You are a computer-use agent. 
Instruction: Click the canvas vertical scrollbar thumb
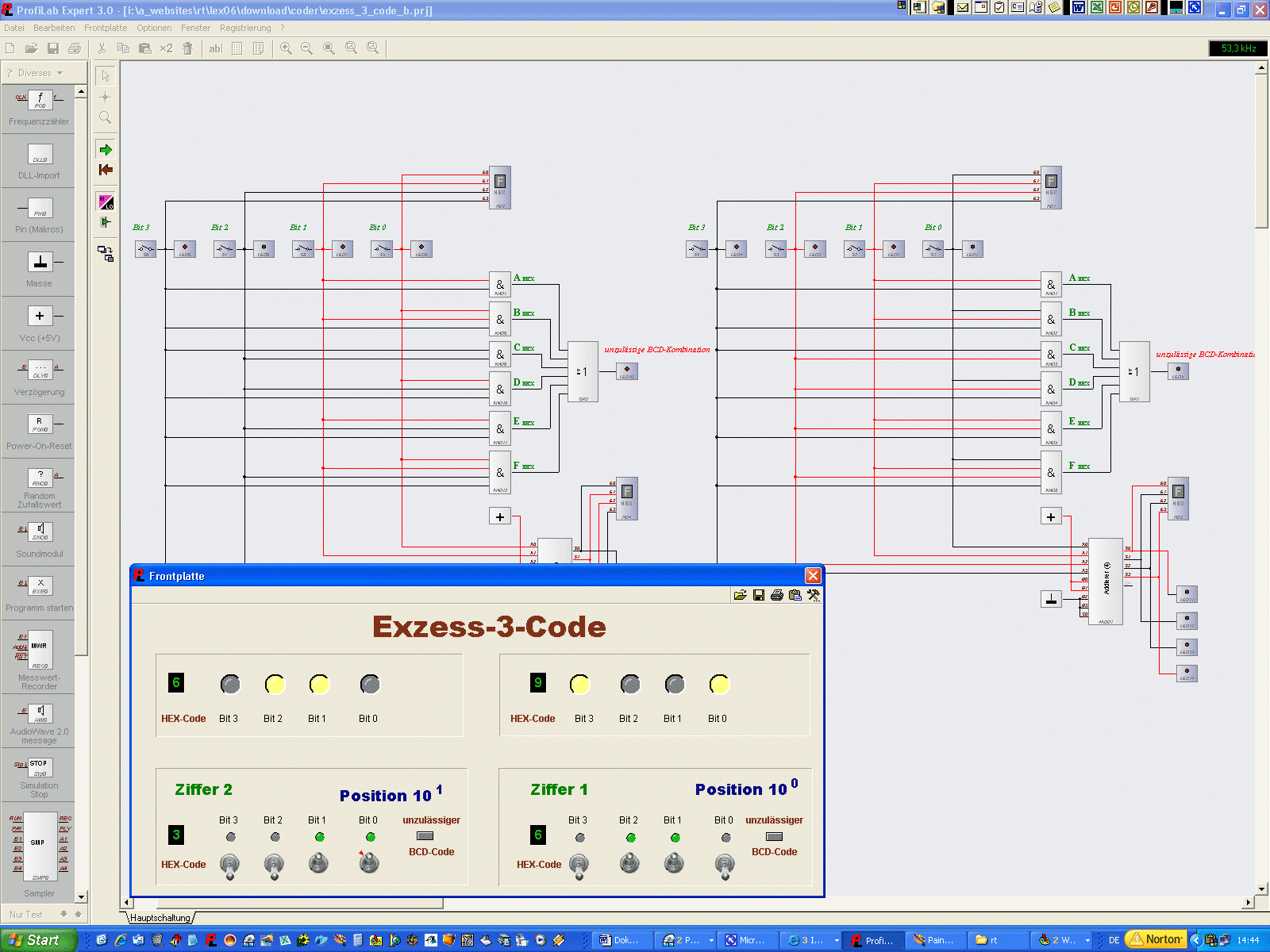[1262, 150]
